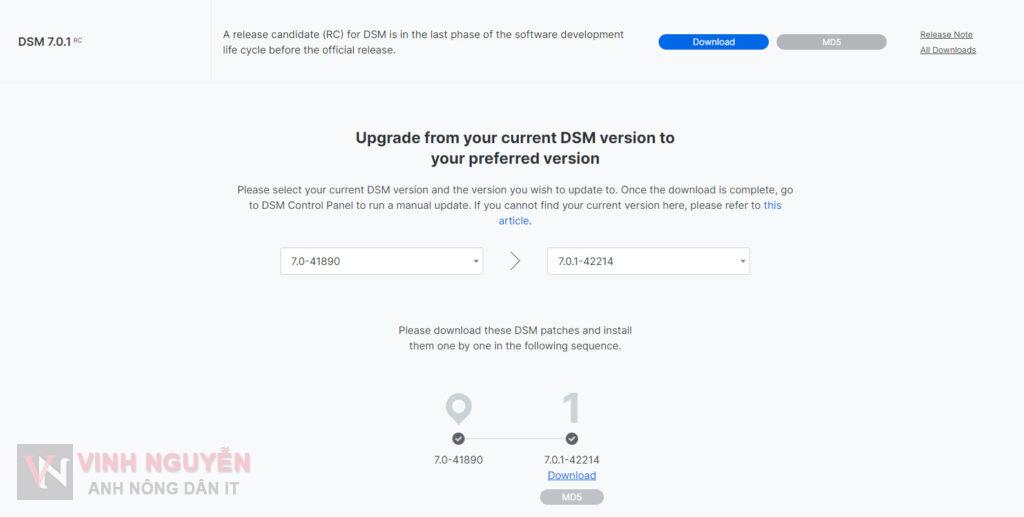This screenshot has height=517, width=1024.
Task: Open the current version 7.0-41890 dropdown
Action: click(381, 261)
